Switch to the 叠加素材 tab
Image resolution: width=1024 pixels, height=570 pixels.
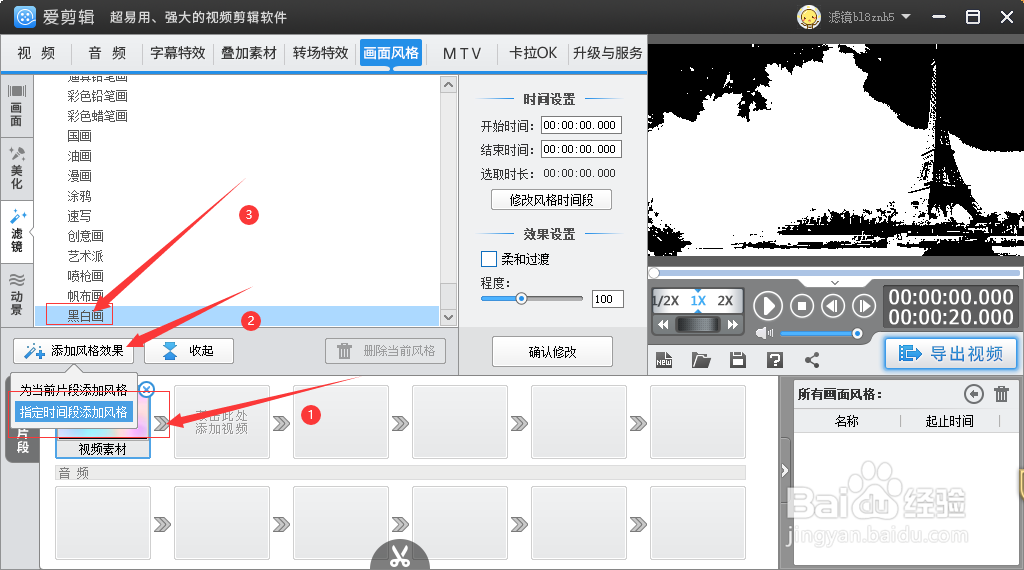[249, 53]
